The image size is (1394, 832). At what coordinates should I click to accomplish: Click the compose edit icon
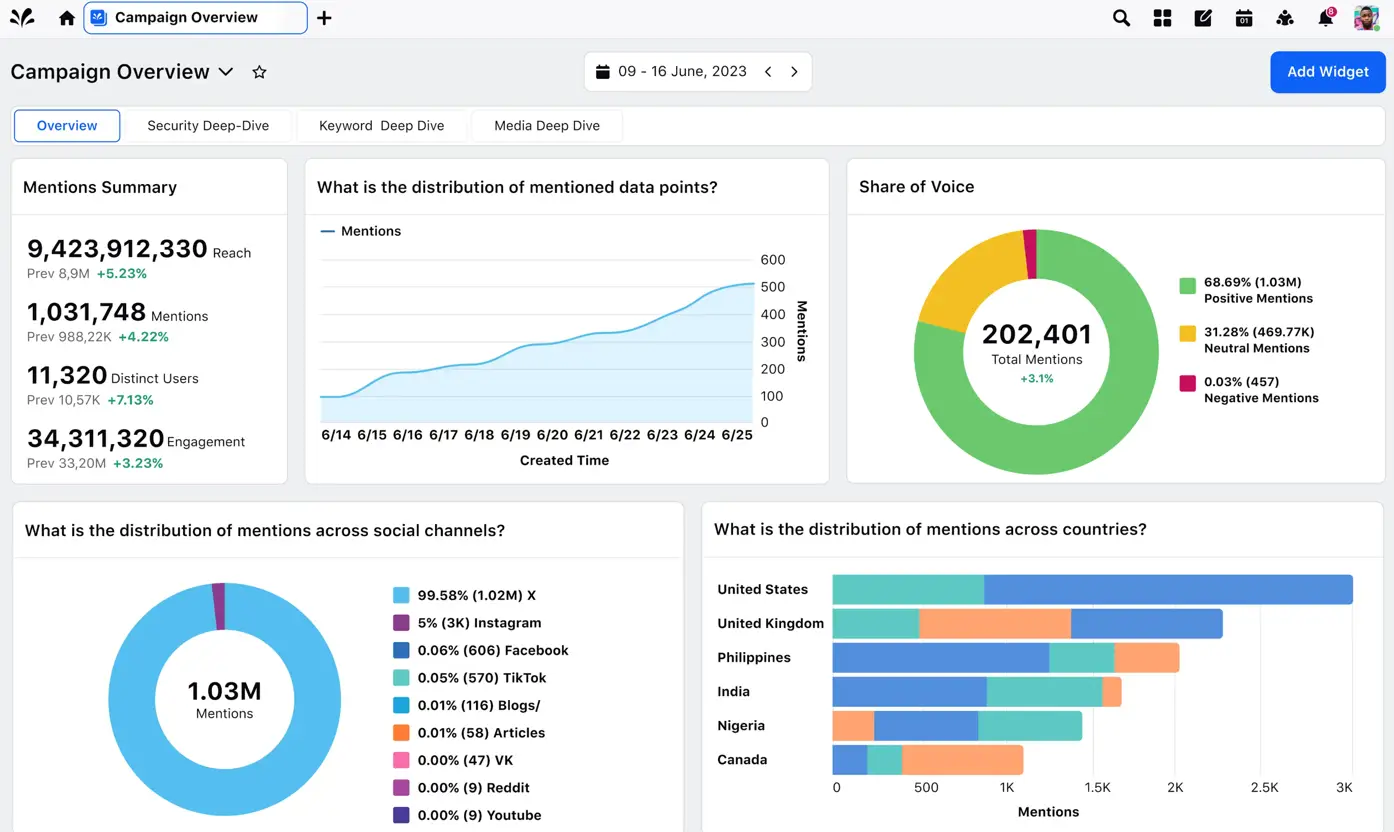pos(1203,18)
